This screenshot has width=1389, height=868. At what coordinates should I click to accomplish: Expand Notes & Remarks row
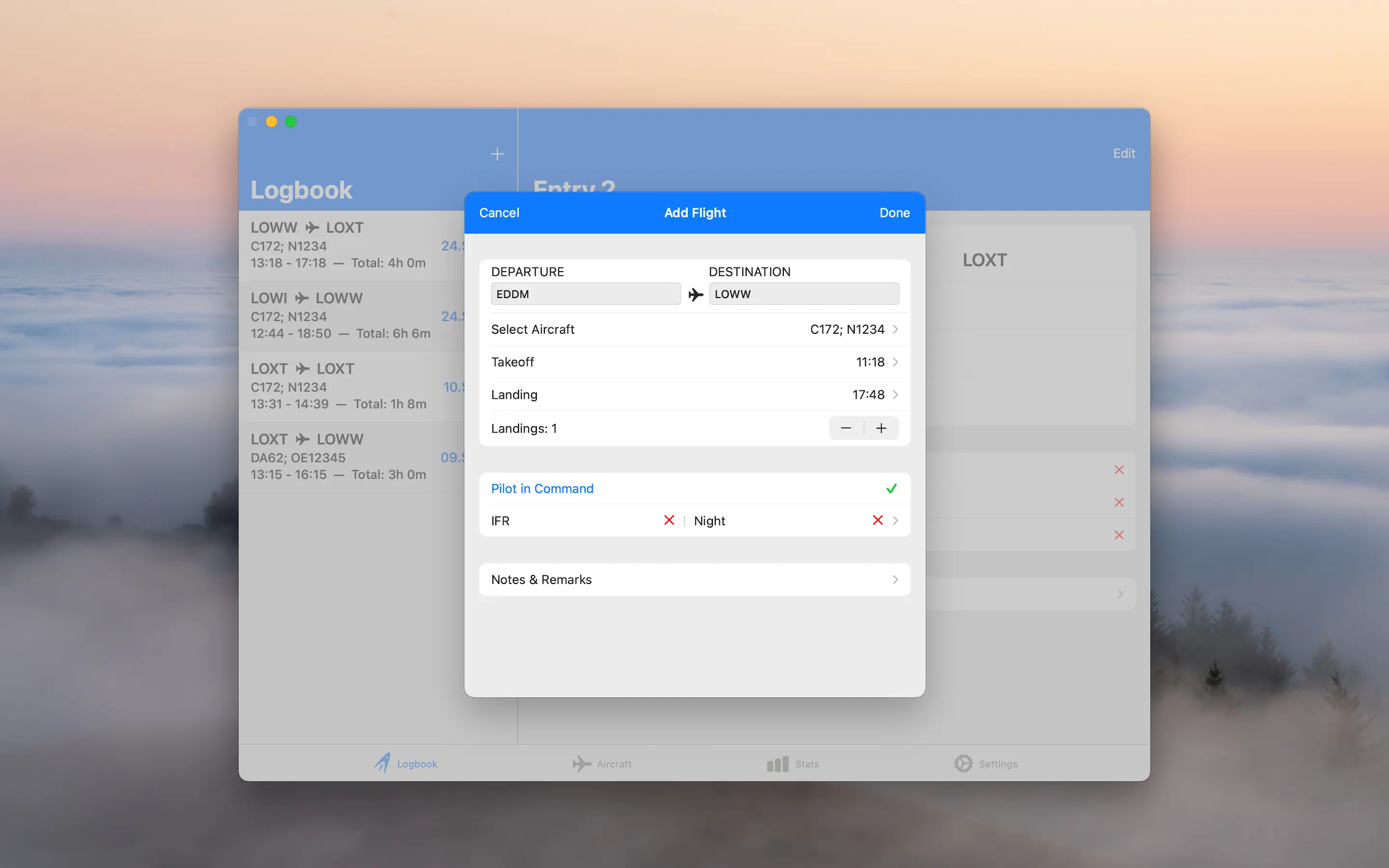click(694, 580)
